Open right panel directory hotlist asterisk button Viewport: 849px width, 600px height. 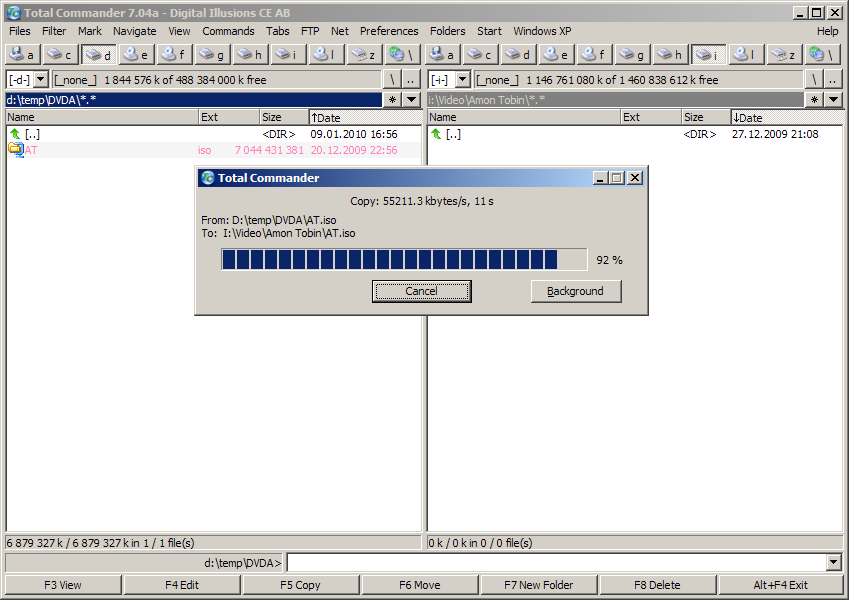pyautogui.click(x=814, y=100)
